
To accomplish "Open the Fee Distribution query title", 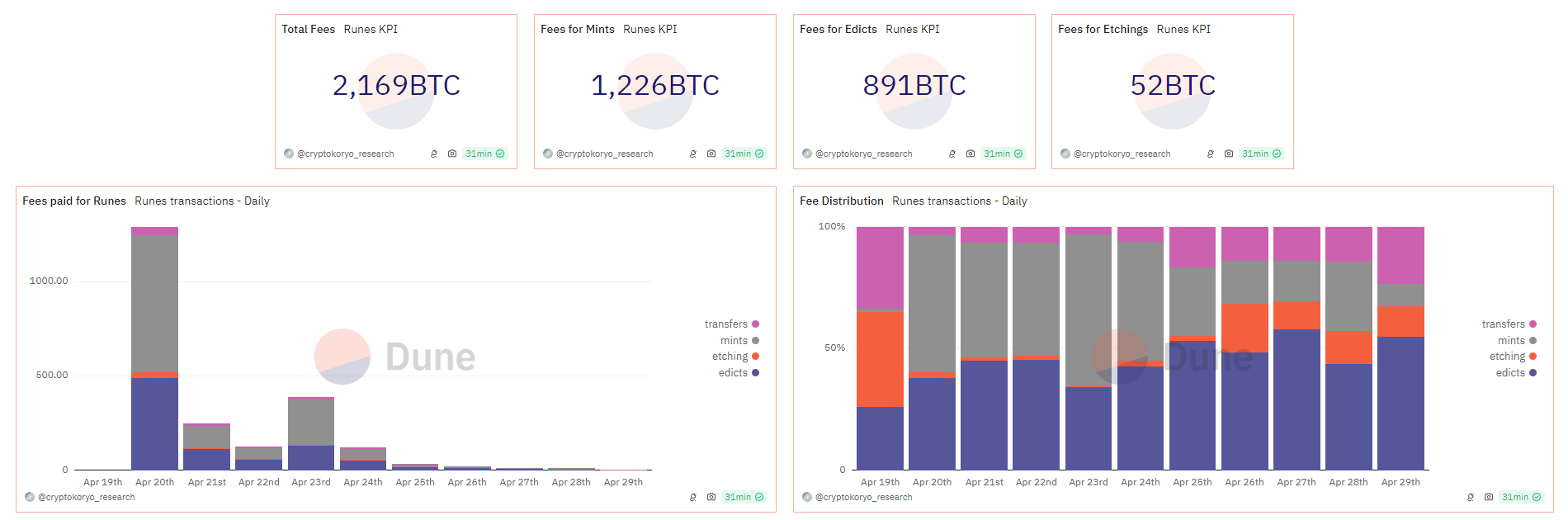I will (x=841, y=201).
